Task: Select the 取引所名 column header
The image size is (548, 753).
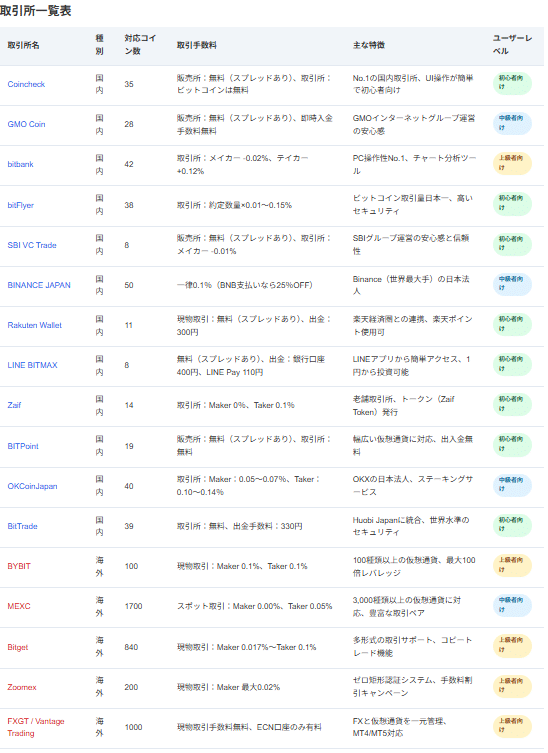Action: pos(23,45)
